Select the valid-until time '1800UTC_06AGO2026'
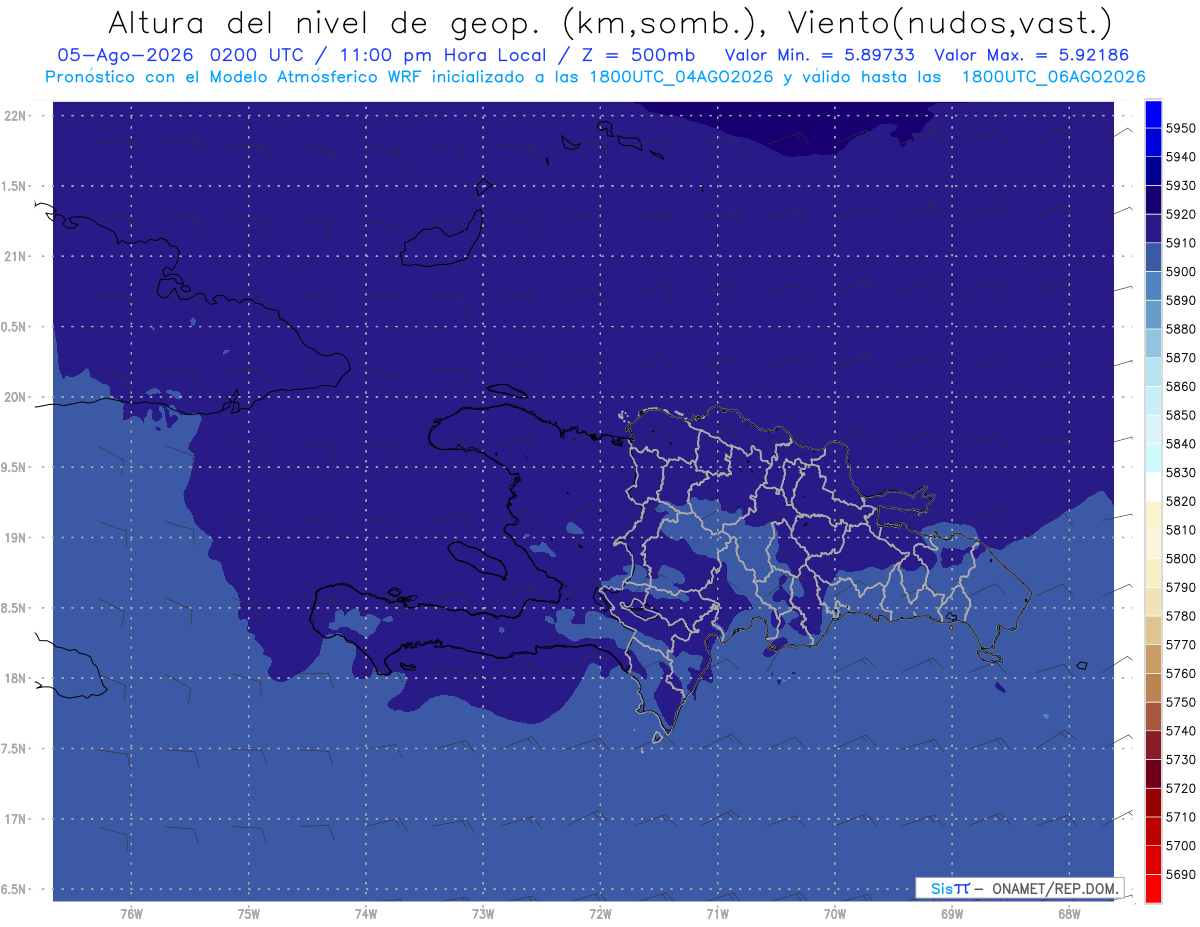The width and height of the screenshot is (1200, 927). (x=1053, y=77)
